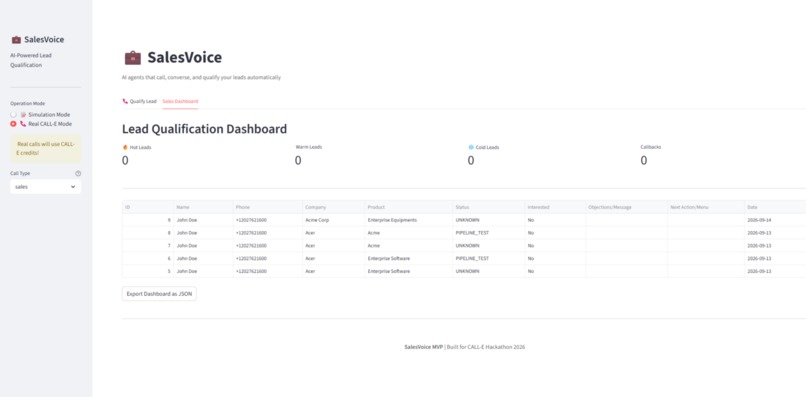Click the Acme Corp company cell
This screenshot has width=806, height=397.
pos(334,220)
